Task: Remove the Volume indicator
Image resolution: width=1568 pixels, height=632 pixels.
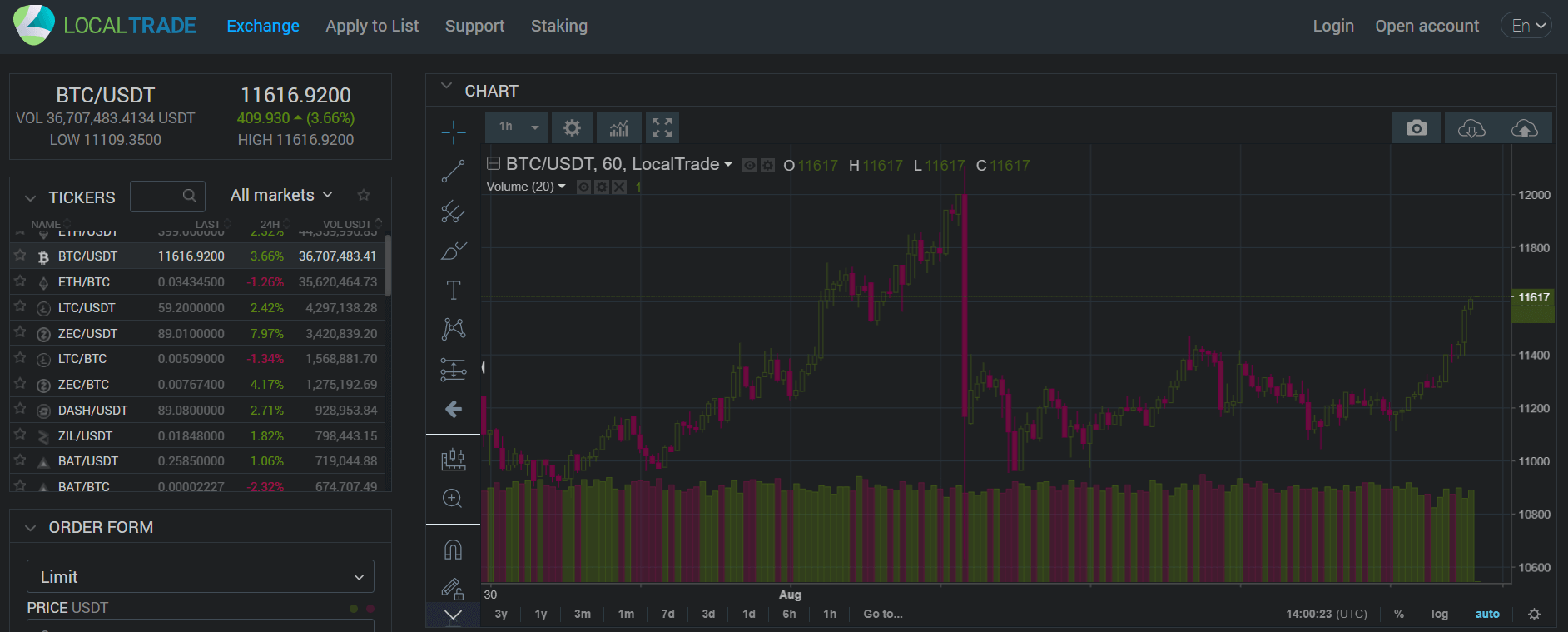Action: [x=619, y=187]
